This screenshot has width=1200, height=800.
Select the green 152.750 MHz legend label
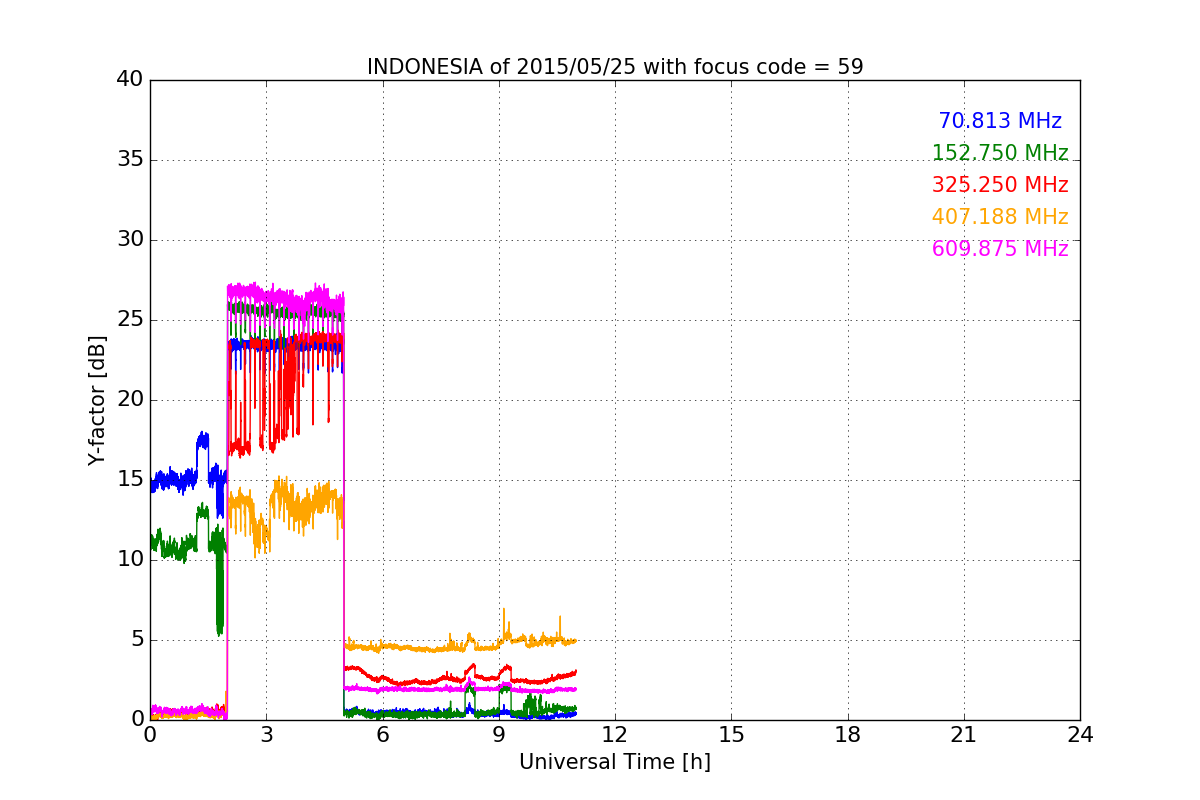point(1000,153)
